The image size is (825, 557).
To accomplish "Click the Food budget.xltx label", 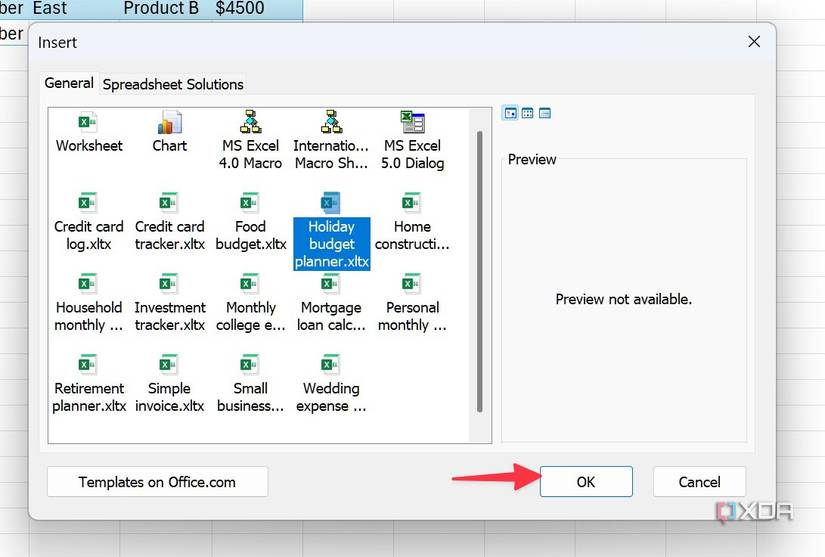I will pos(251,236).
